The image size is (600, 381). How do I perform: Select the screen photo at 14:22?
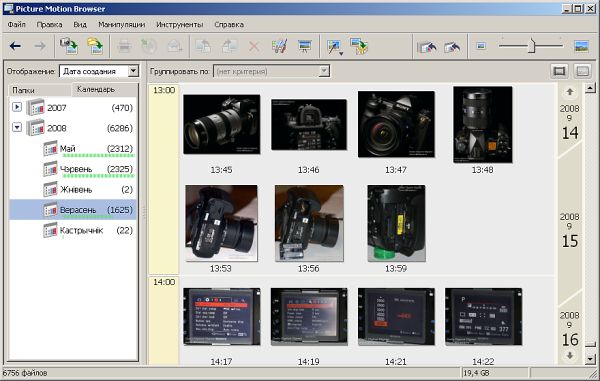point(483,317)
